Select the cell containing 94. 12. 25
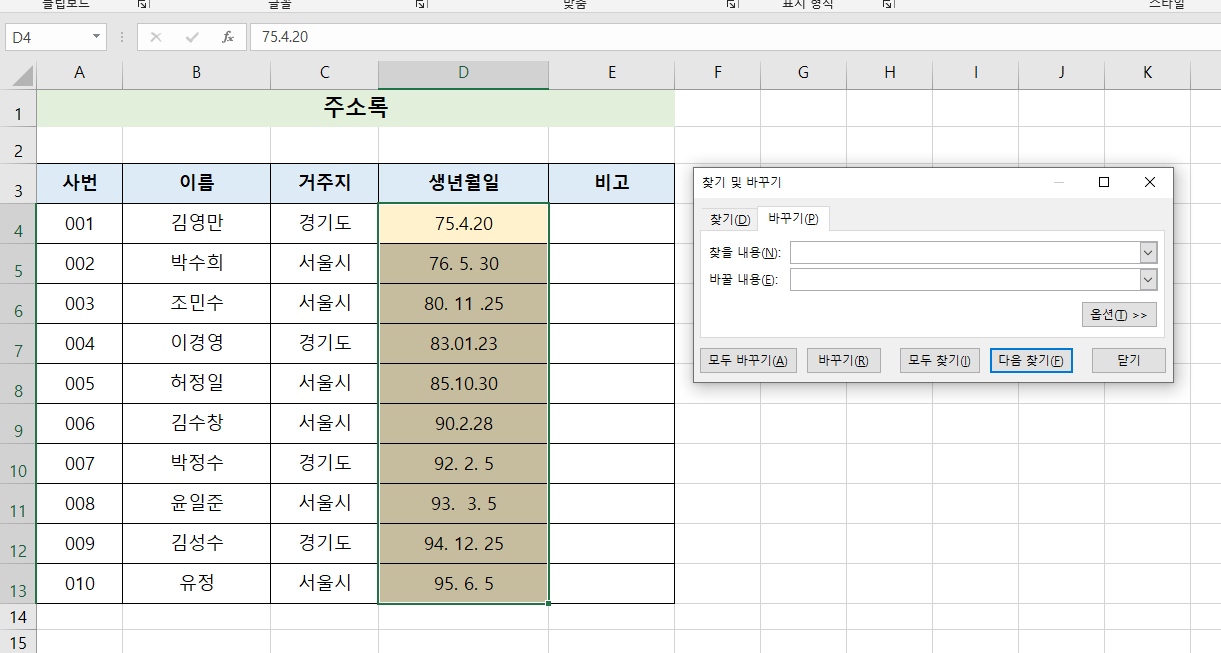The image size is (1221, 653). click(463, 543)
